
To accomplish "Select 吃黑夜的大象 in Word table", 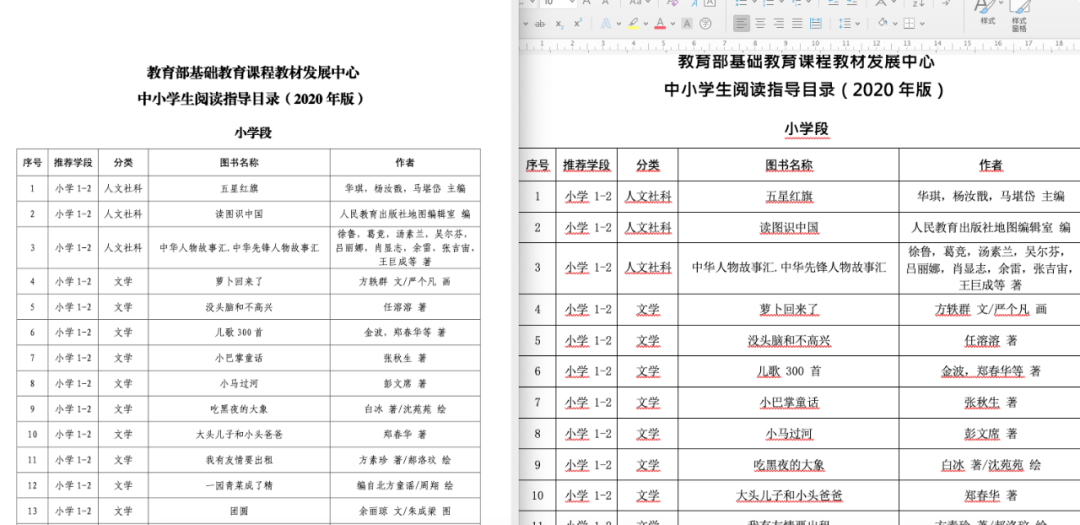I will coord(789,464).
